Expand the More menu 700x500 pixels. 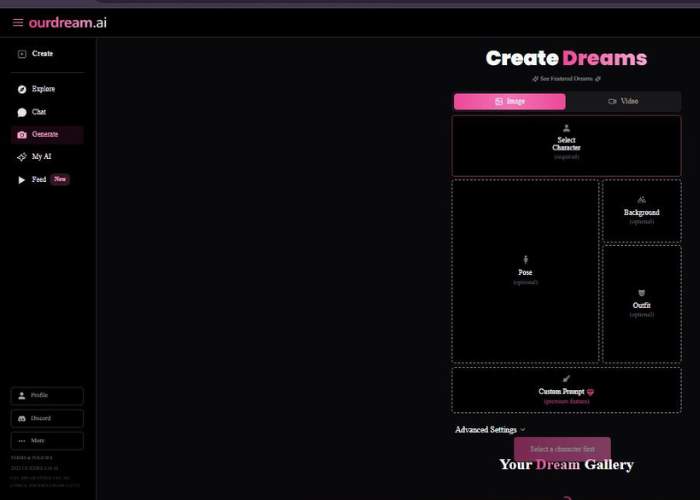coord(47,440)
